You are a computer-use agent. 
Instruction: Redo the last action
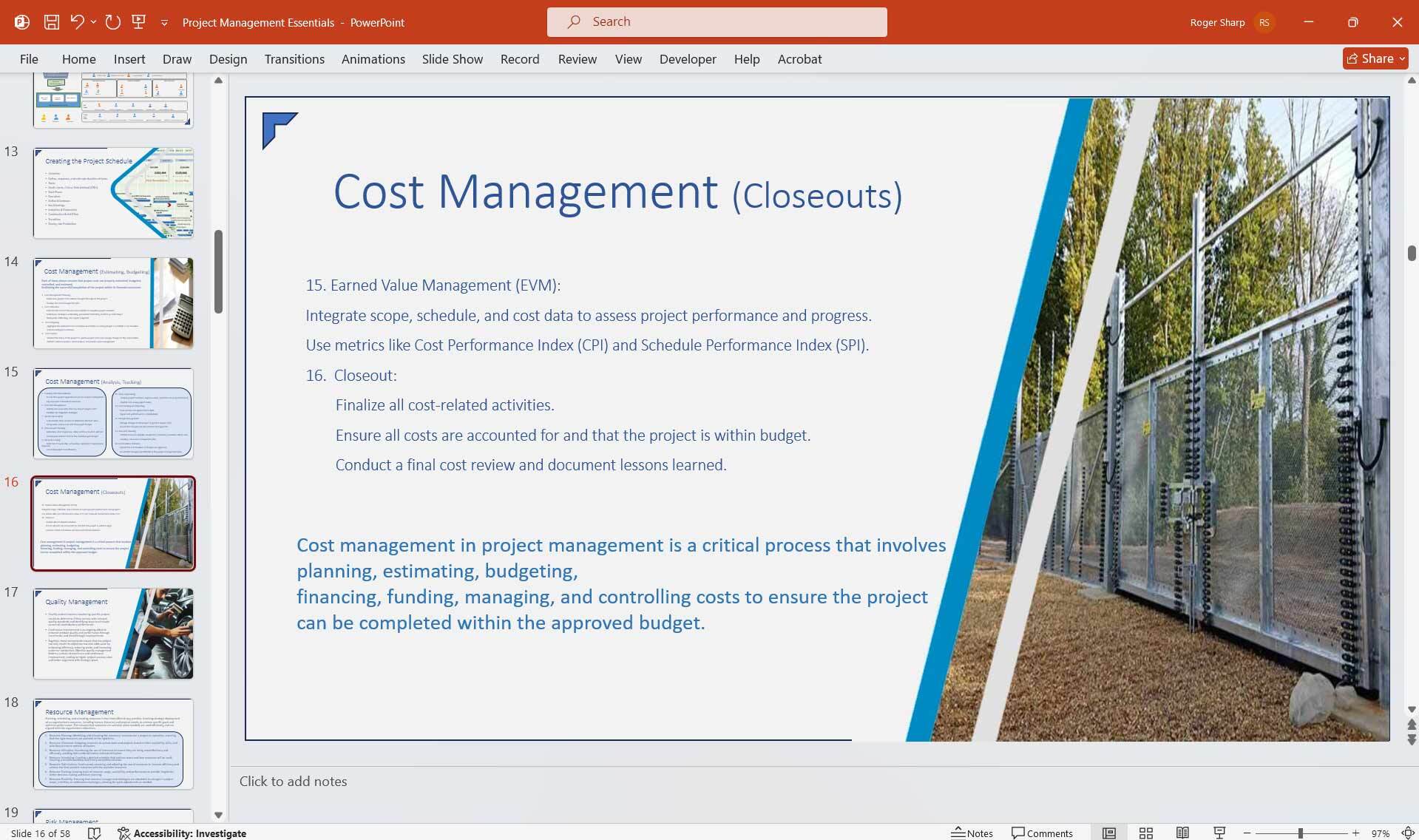click(x=112, y=21)
